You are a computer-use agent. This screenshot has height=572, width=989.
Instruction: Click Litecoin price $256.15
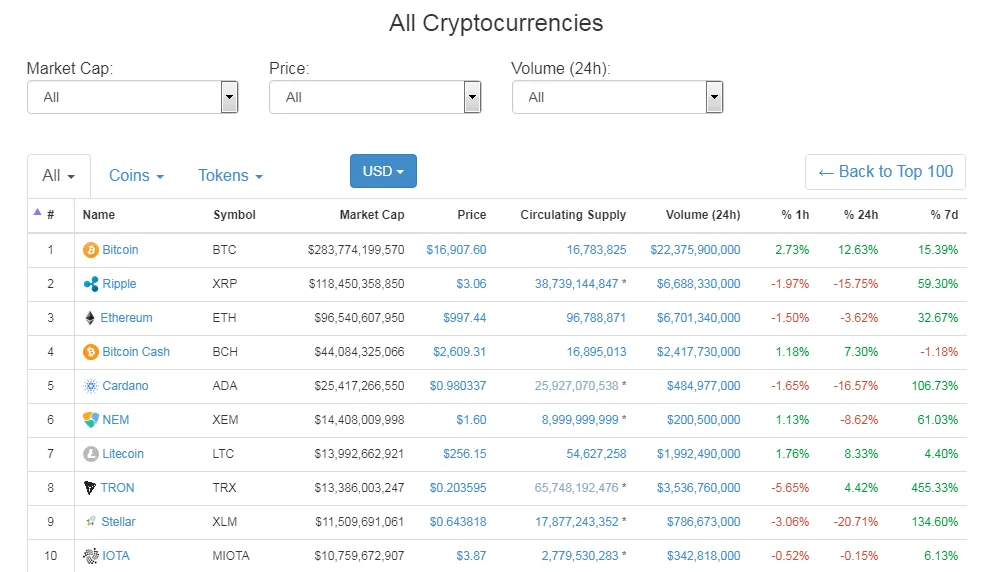464,454
